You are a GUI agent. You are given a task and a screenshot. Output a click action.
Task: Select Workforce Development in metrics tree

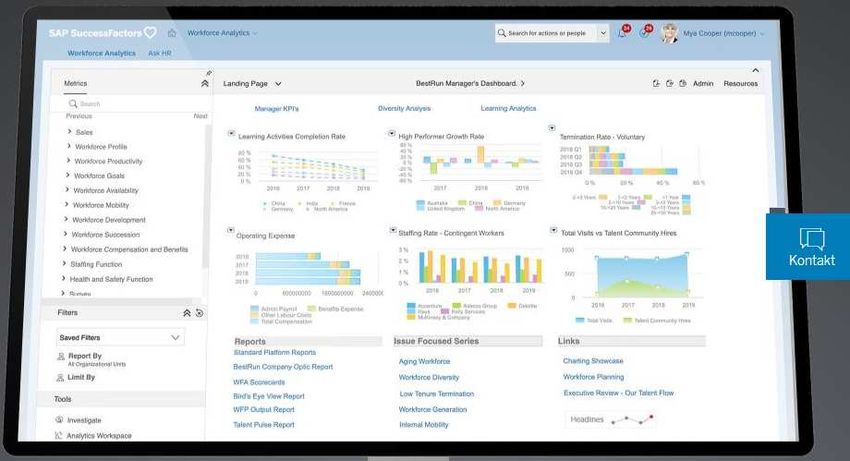point(109,220)
